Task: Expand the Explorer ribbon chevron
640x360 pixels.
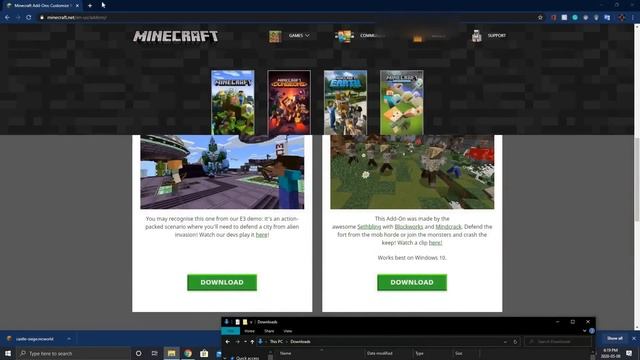Action: pos(584,331)
